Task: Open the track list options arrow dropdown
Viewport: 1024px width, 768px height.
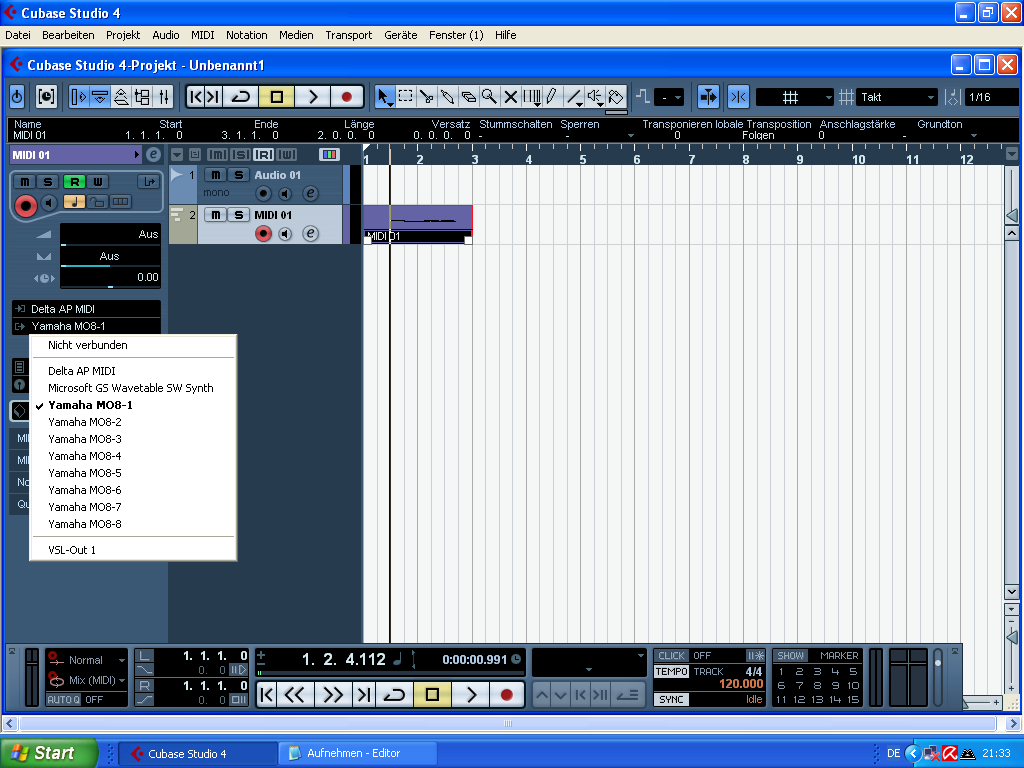Action: [x=177, y=155]
